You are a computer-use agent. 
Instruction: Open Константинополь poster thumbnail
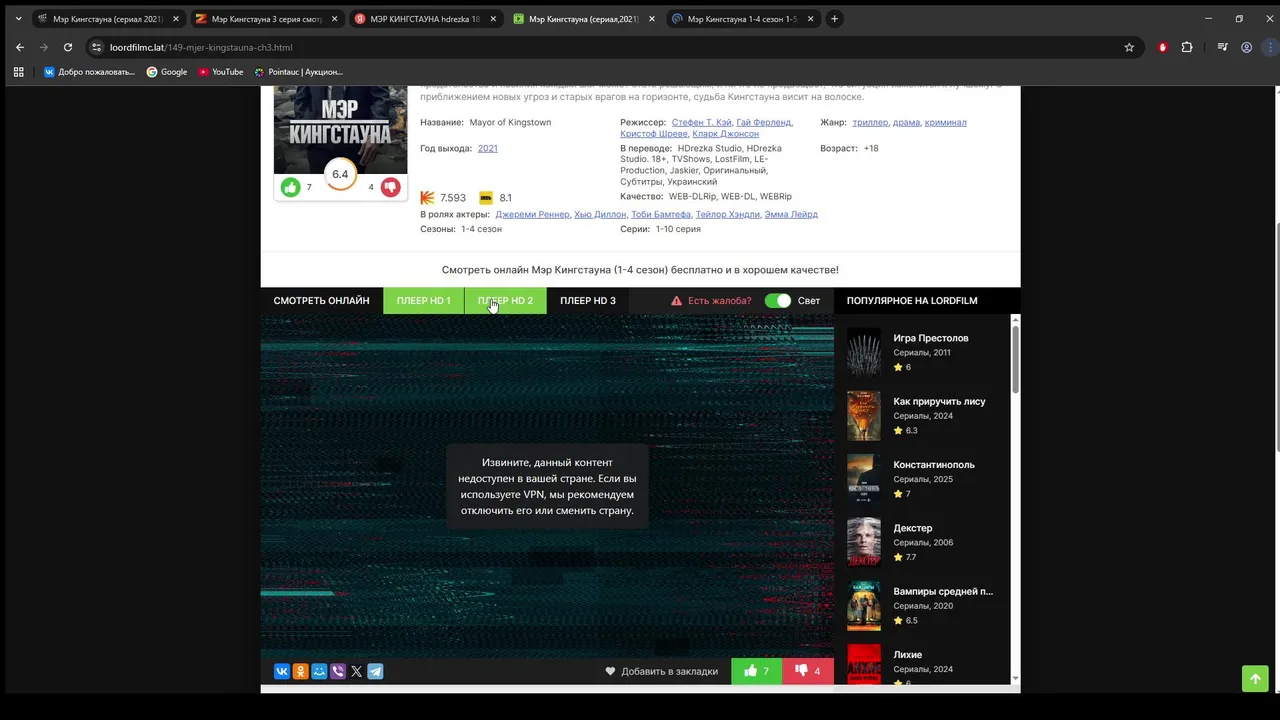(864, 479)
